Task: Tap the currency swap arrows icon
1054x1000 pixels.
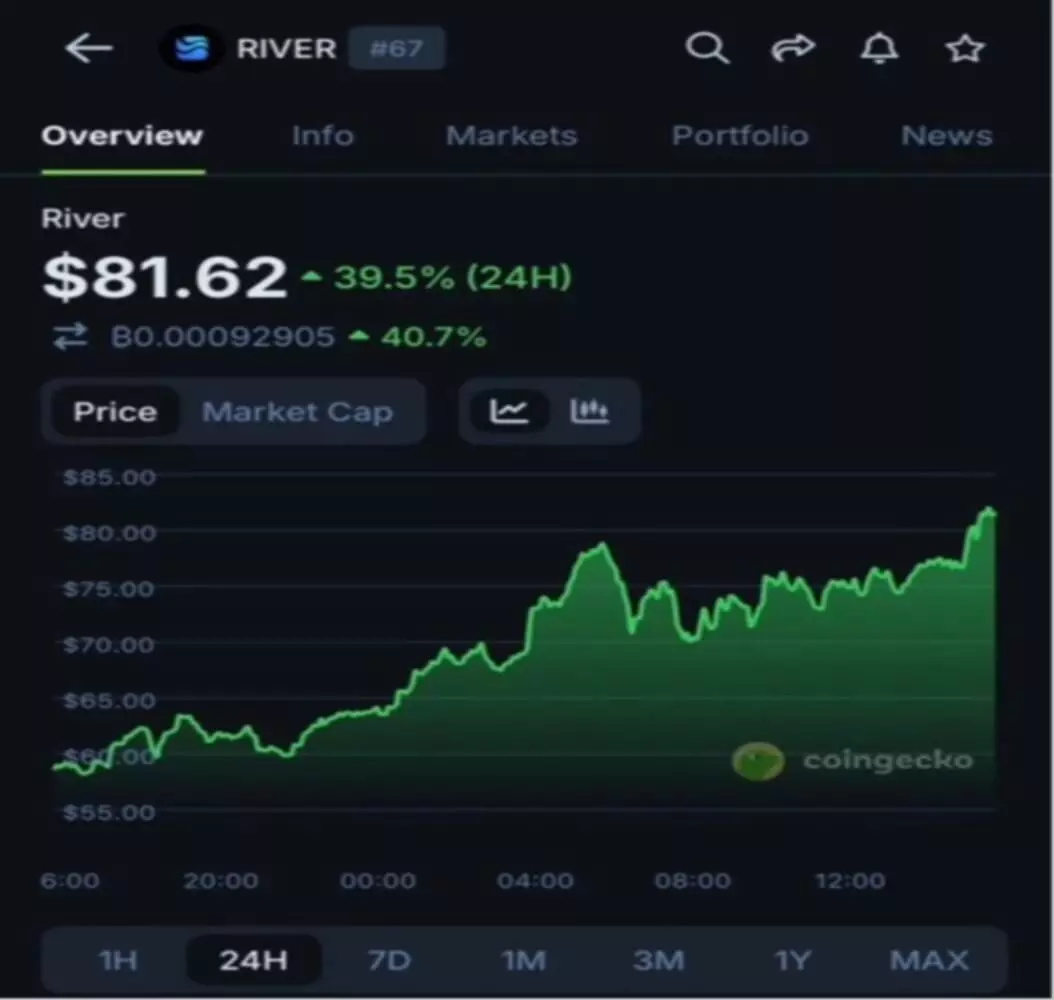Action: point(70,337)
